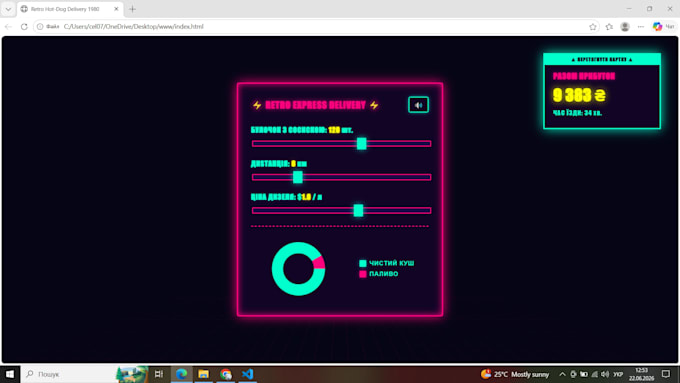Click the diesel price slider handle
The width and height of the screenshot is (680, 383).
358,210
